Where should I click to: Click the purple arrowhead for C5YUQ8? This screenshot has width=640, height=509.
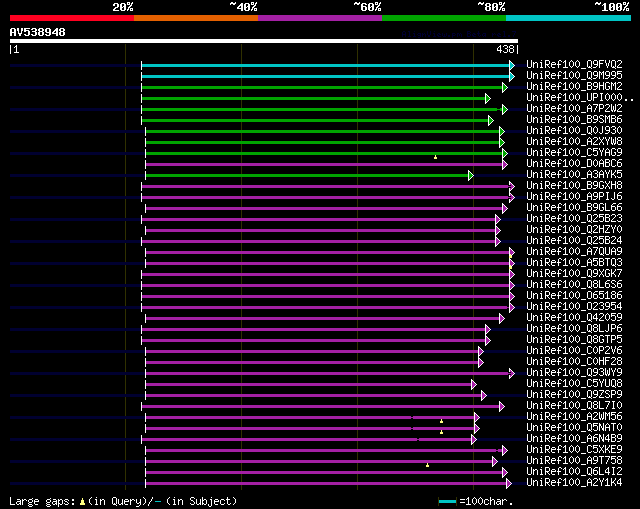473,385
